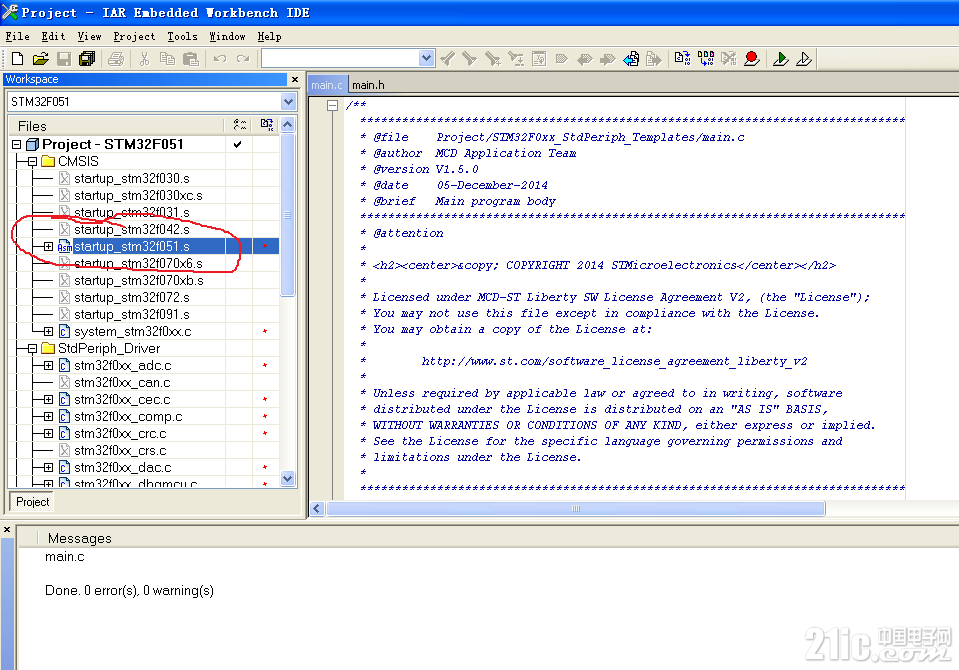
Task: Click the Replace toolbar icon
Action: (516, 59)
